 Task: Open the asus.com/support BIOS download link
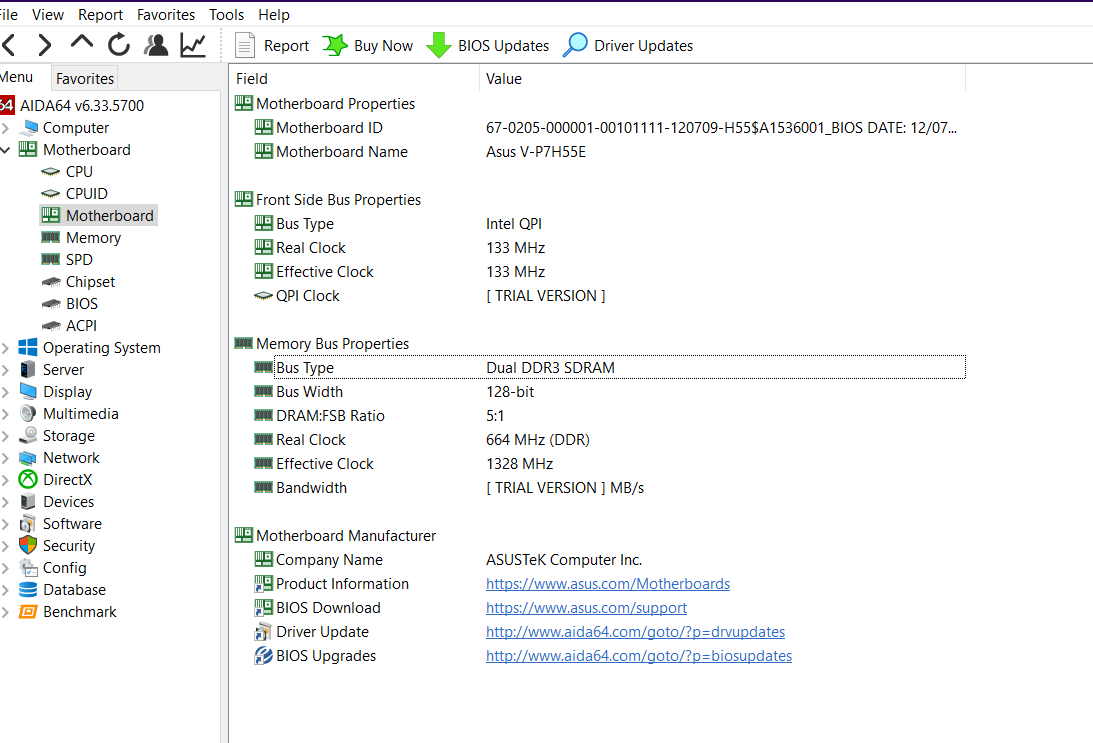tap(586, 608)
